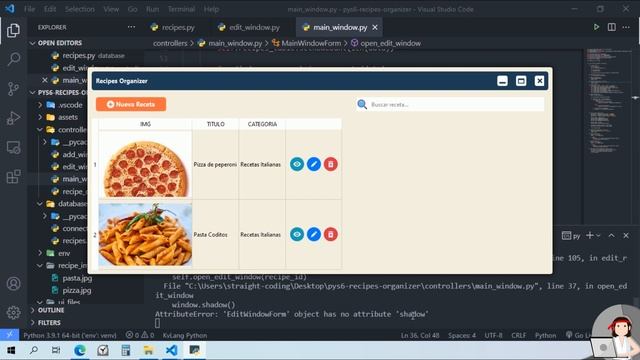
Task: Open the Remote Explorer view
Action: pos(13,147)
